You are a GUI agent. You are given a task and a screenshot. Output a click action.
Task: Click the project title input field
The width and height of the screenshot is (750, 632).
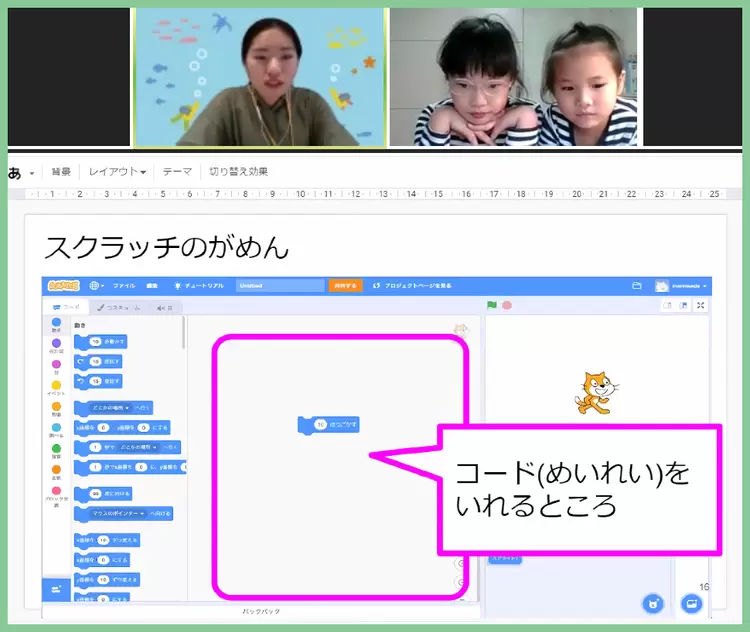(280, 285)
